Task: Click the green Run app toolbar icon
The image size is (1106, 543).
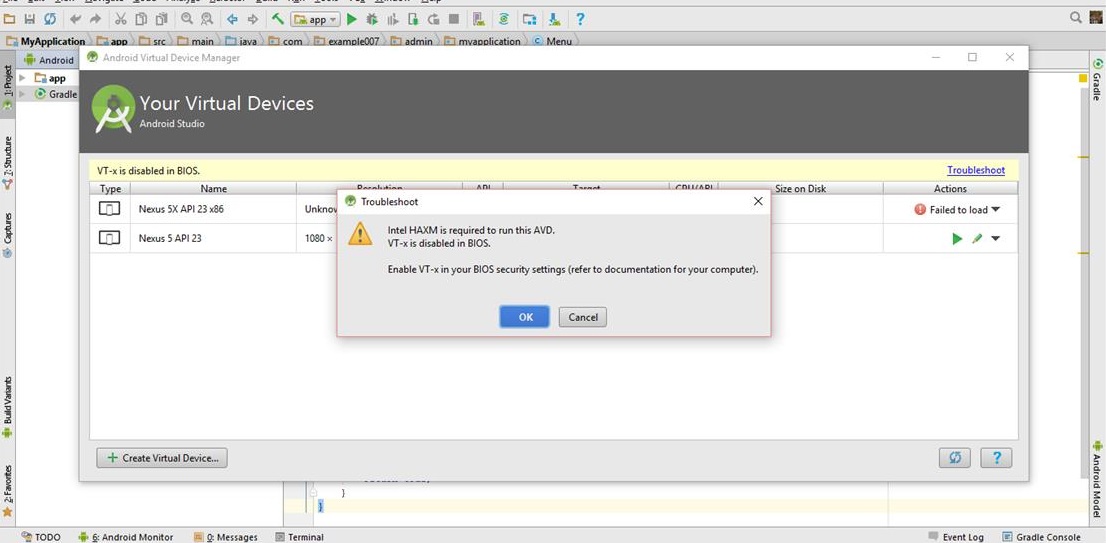Action: (x=352, y=19)
